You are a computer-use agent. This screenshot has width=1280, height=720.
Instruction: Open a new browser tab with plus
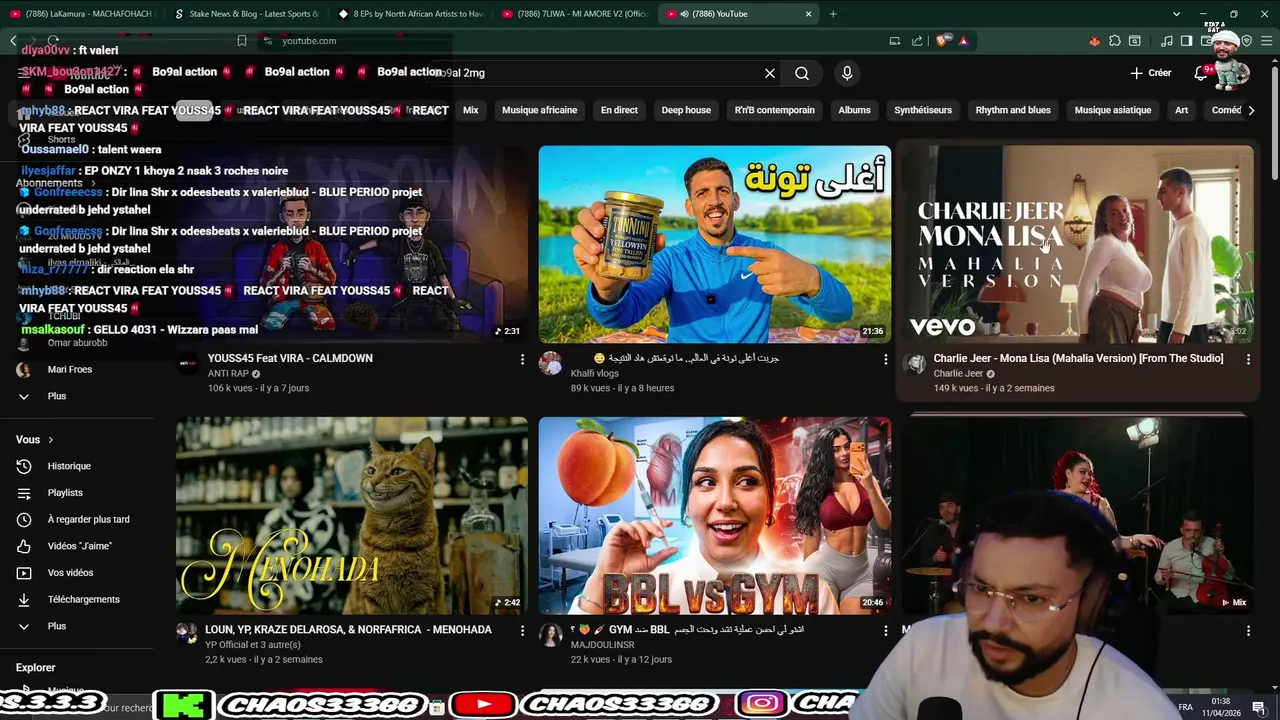click(833, 14)
